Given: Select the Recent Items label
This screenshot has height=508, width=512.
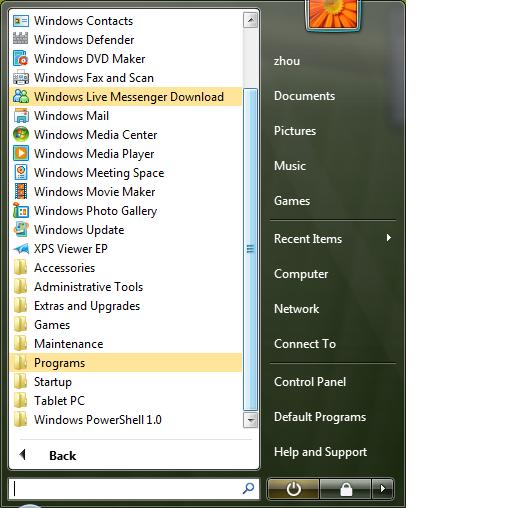Looking at the screenshot, I should (308, 239).
